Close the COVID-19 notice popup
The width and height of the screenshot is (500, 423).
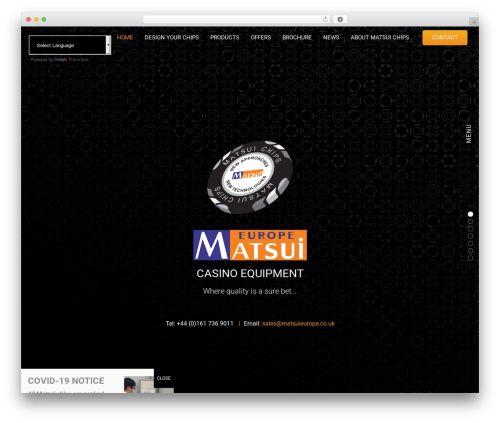(x=164, y=378)
